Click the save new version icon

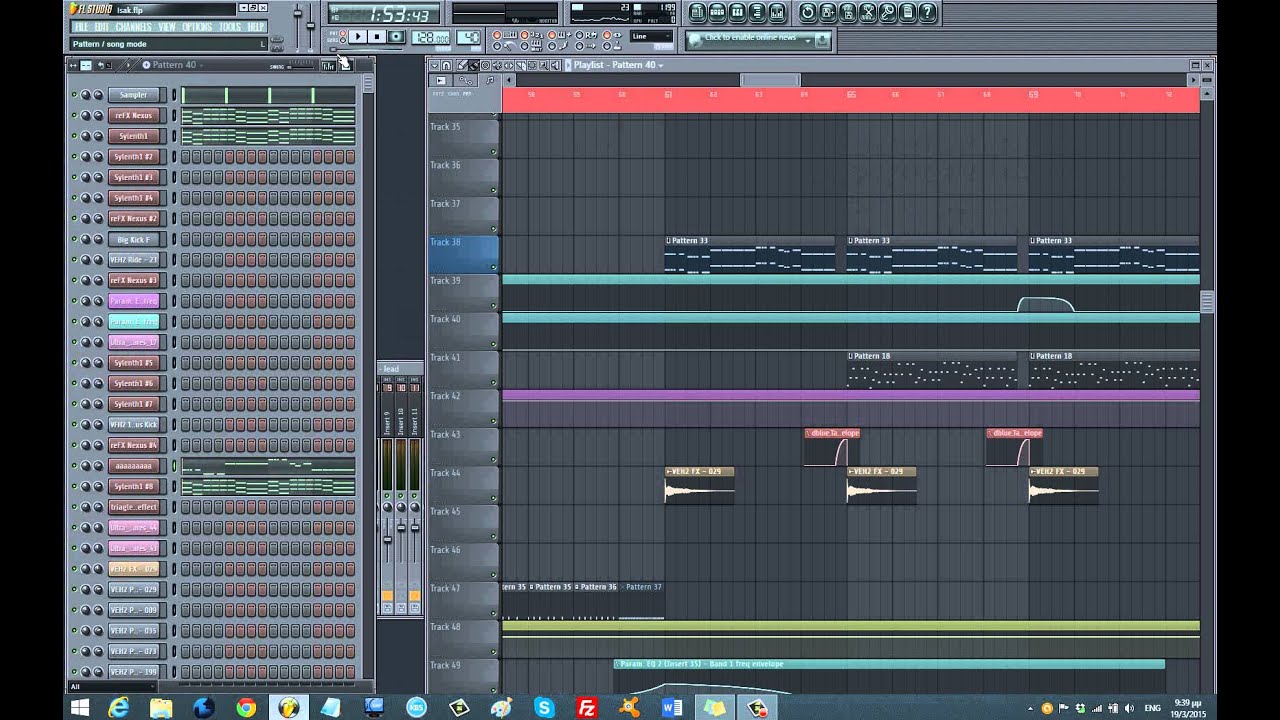(x=827, y=13)
